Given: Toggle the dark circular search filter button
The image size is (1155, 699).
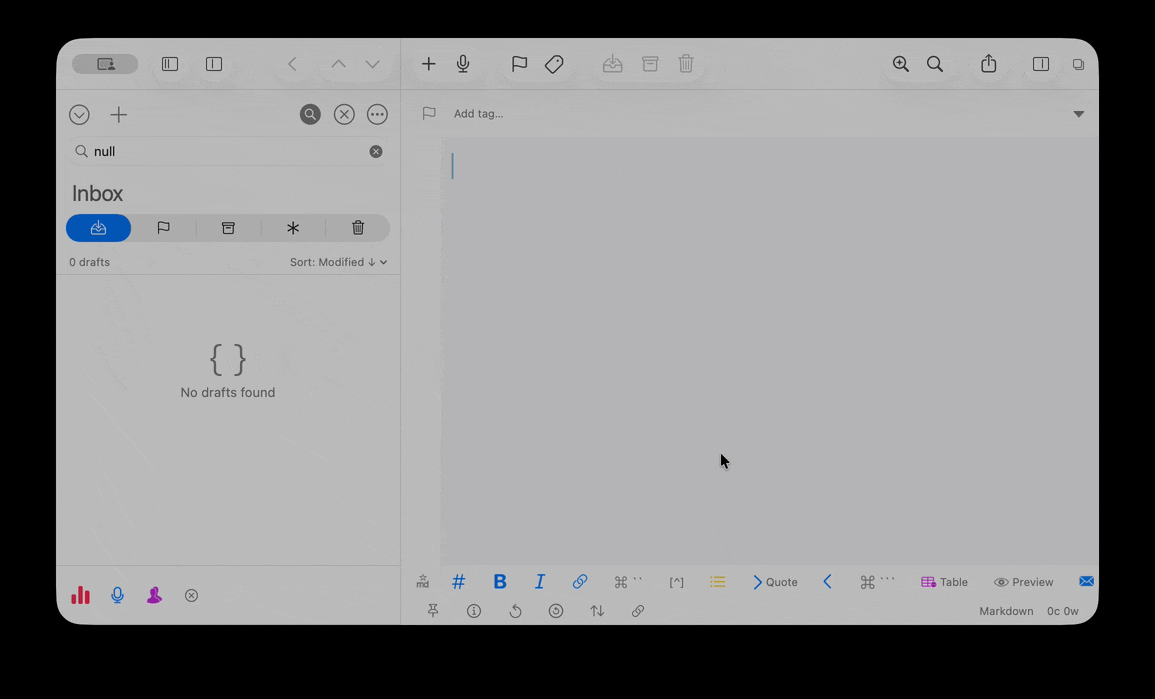Looking at the screenshot, I should click(x=310, y=114).
